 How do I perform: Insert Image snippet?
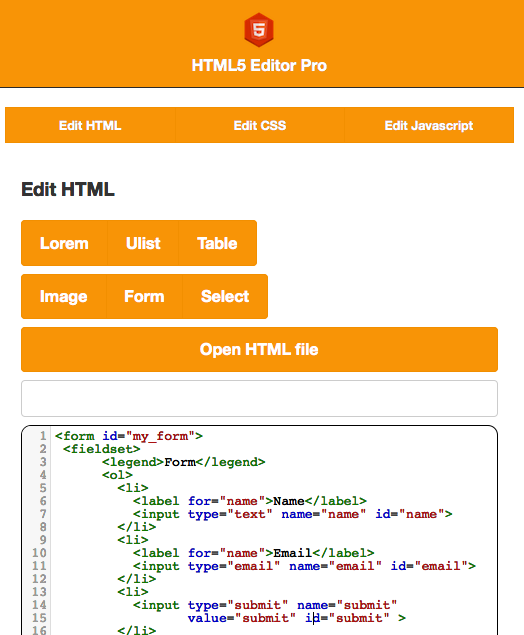click(x=64, y=296)
